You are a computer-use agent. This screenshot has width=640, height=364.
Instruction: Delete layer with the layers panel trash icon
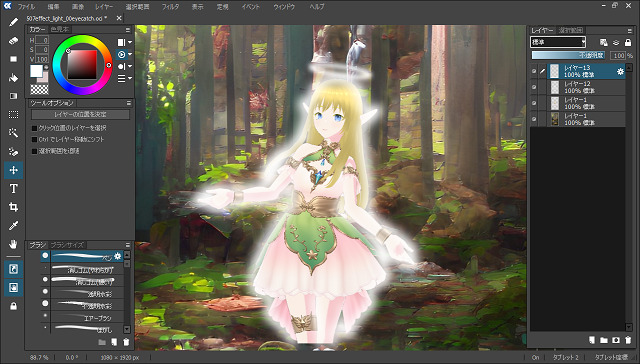pos(628,340)
